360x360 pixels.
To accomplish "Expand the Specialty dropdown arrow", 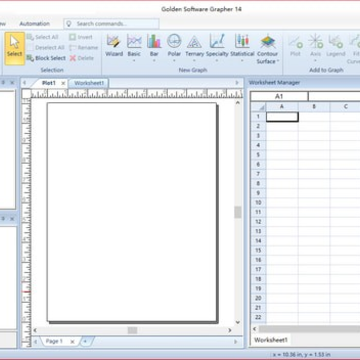I will tap(217, 61).
